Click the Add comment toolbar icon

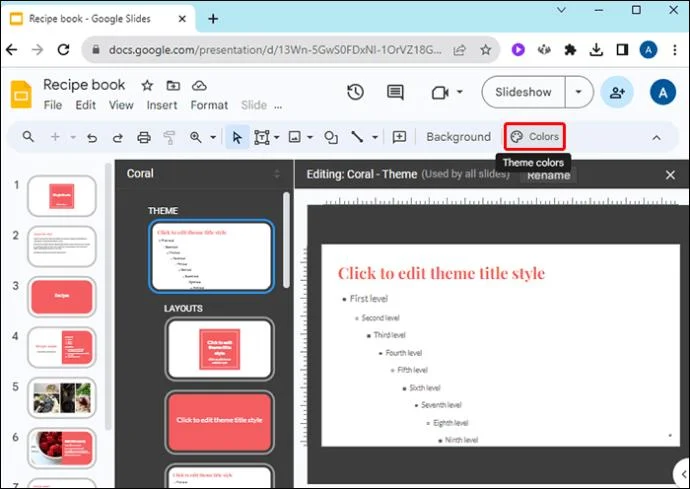tap(399, 137)
